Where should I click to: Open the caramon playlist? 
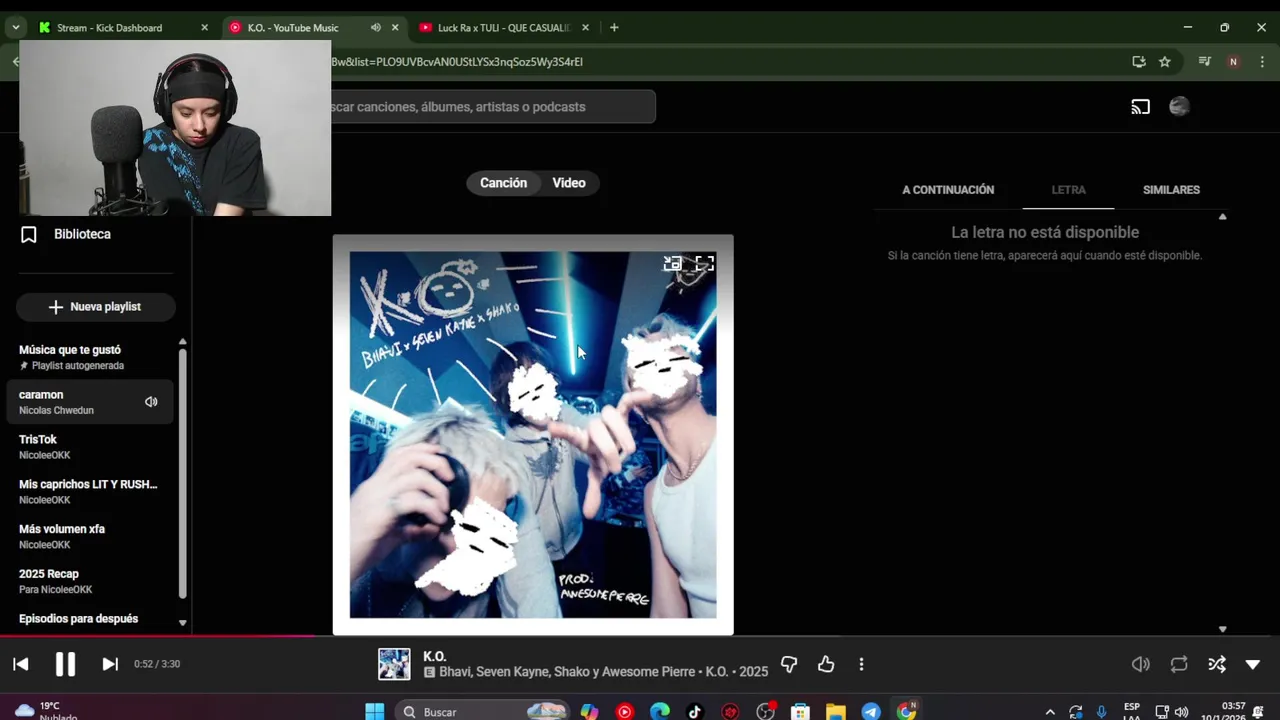coord(90,402)
